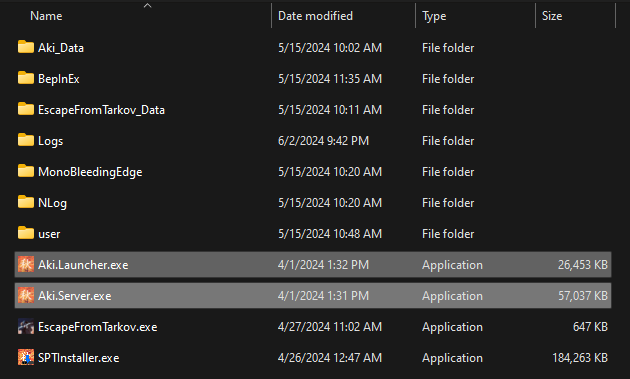The image size is (630, 379).
Task: Click the EscapeFromTarkov_Data folder icon
Action: click(x=26, y=109)
